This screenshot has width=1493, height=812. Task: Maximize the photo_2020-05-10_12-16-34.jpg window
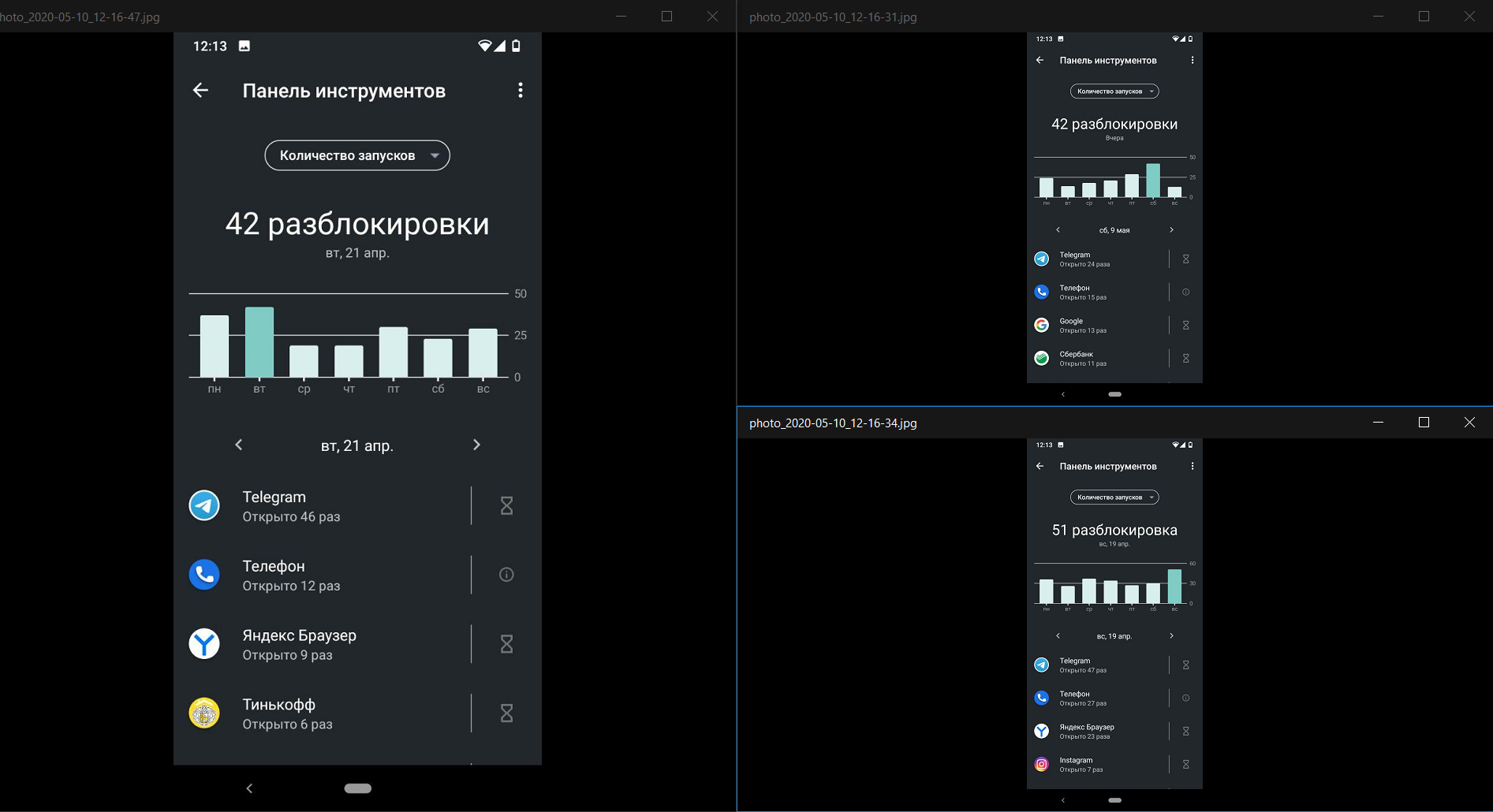click(x=1424, y=423)
